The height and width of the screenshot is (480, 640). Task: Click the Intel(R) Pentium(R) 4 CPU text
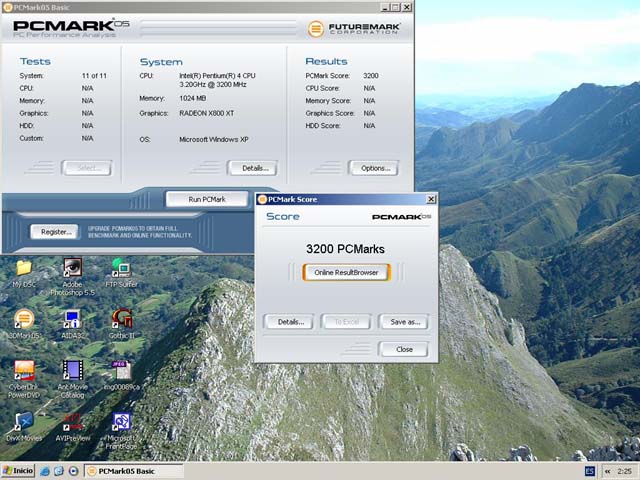tap(217, 76)
